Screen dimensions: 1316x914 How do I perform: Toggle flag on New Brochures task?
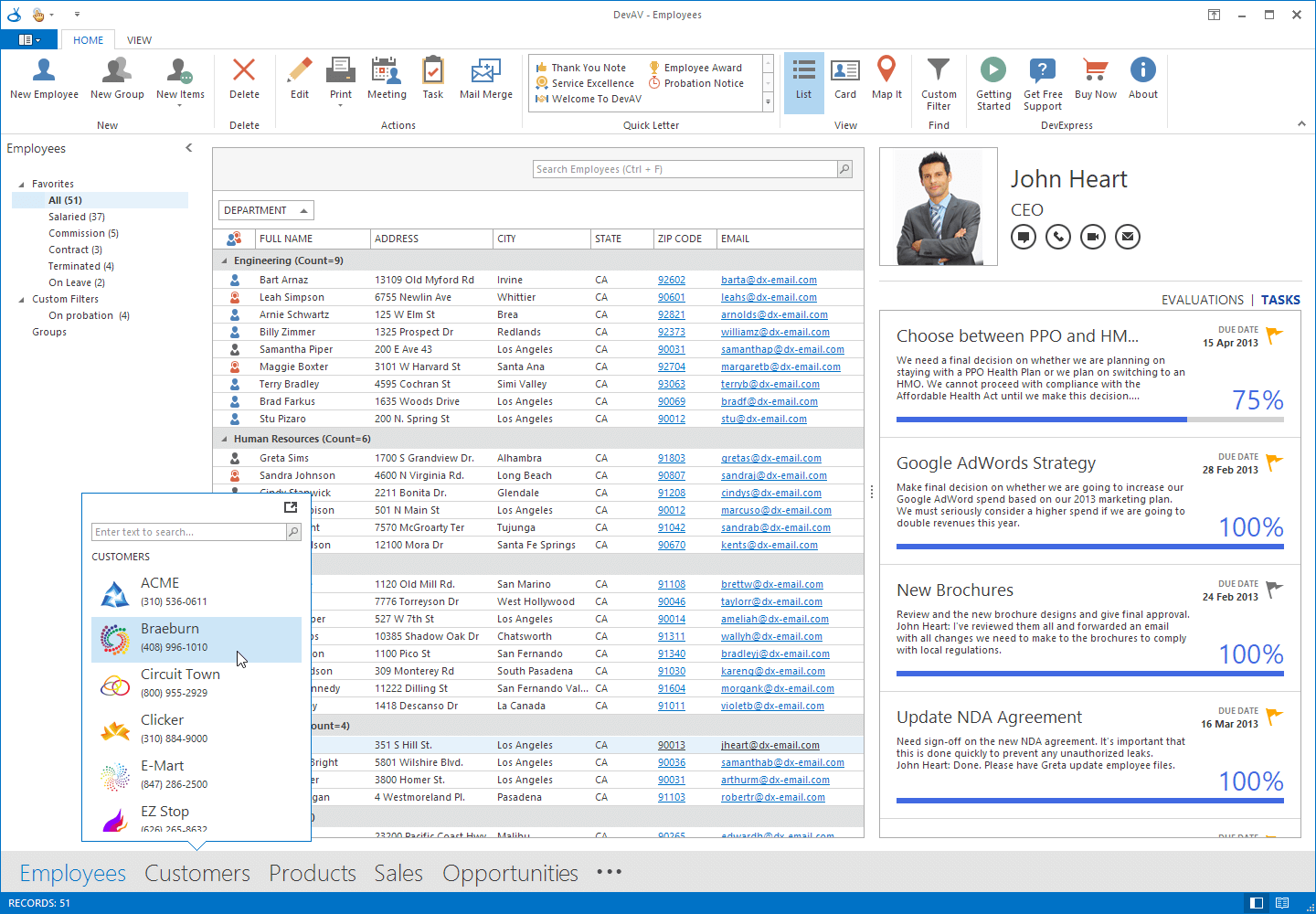click(1274, 590)
